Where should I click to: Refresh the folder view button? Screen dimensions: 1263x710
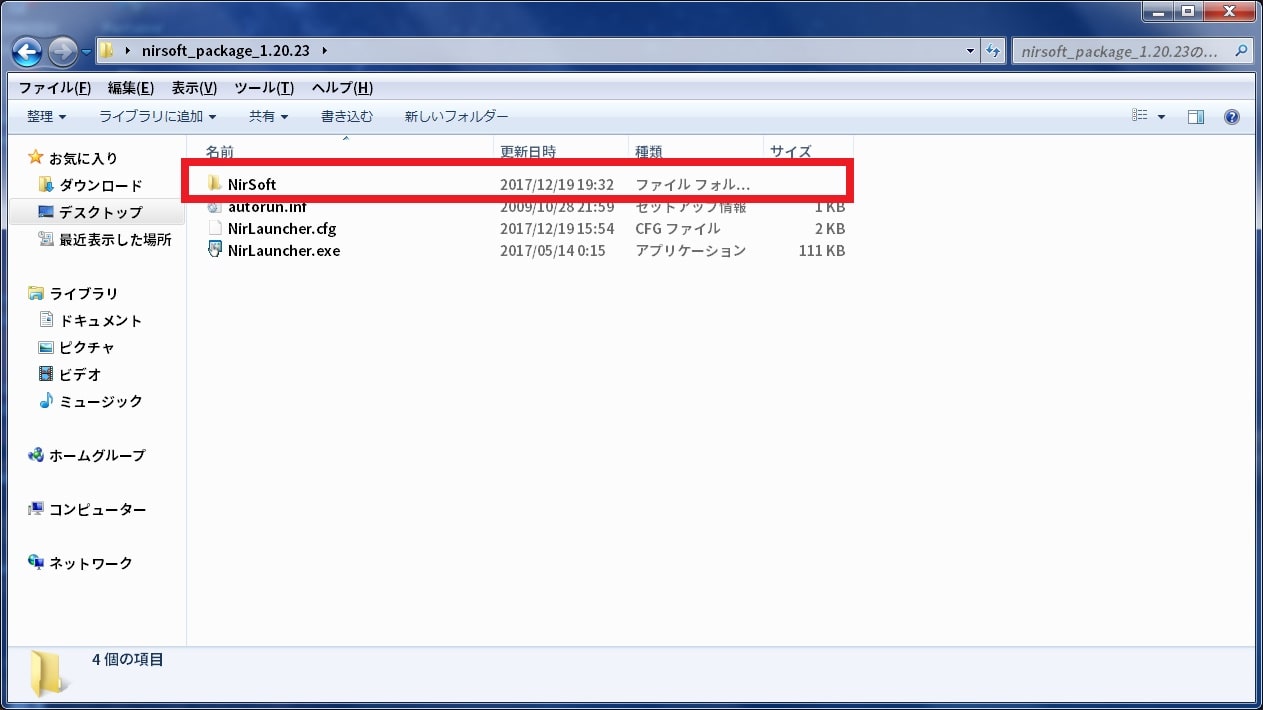994,51
